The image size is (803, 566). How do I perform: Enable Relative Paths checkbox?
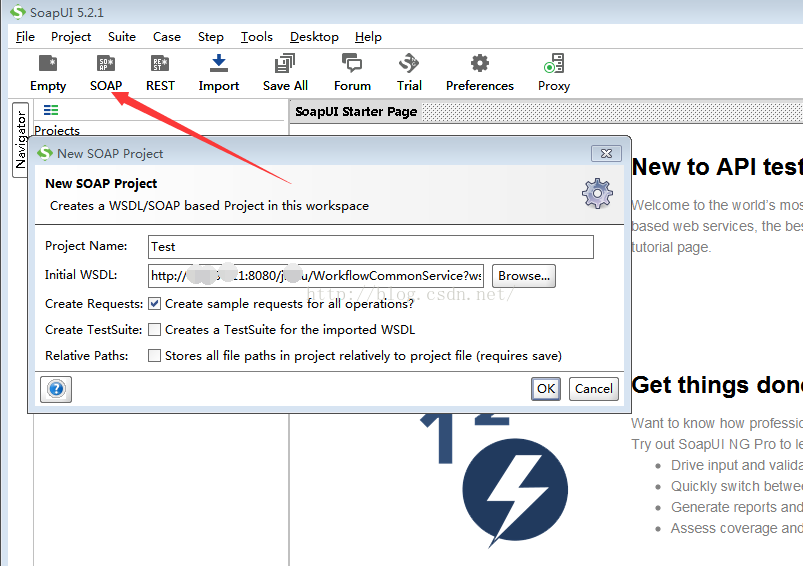[154, 355]
